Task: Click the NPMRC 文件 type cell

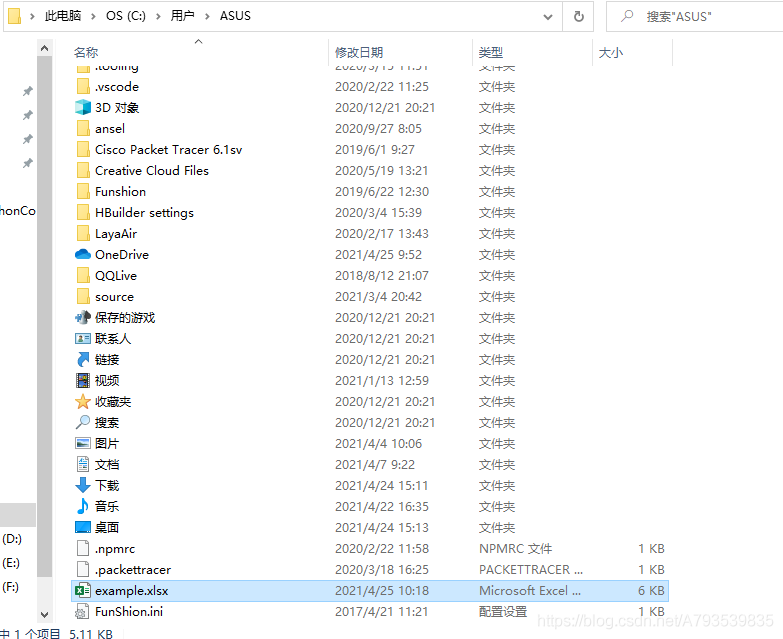Action: click(x=515, y=549)
